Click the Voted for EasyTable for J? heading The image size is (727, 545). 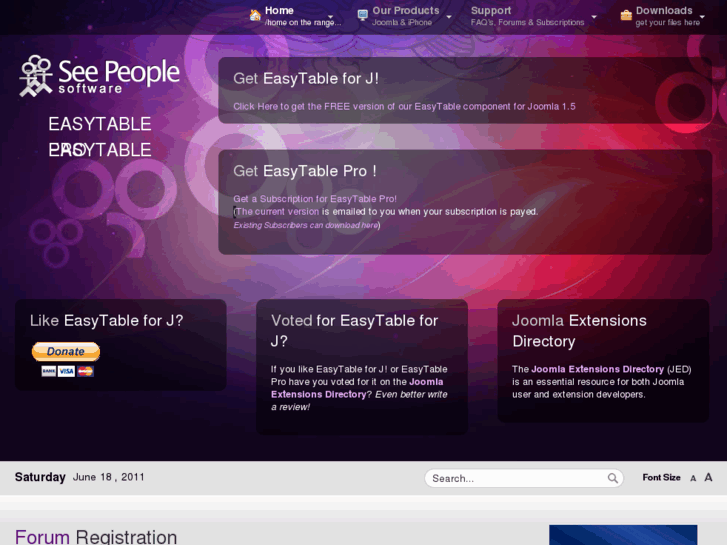click(355, 331)
